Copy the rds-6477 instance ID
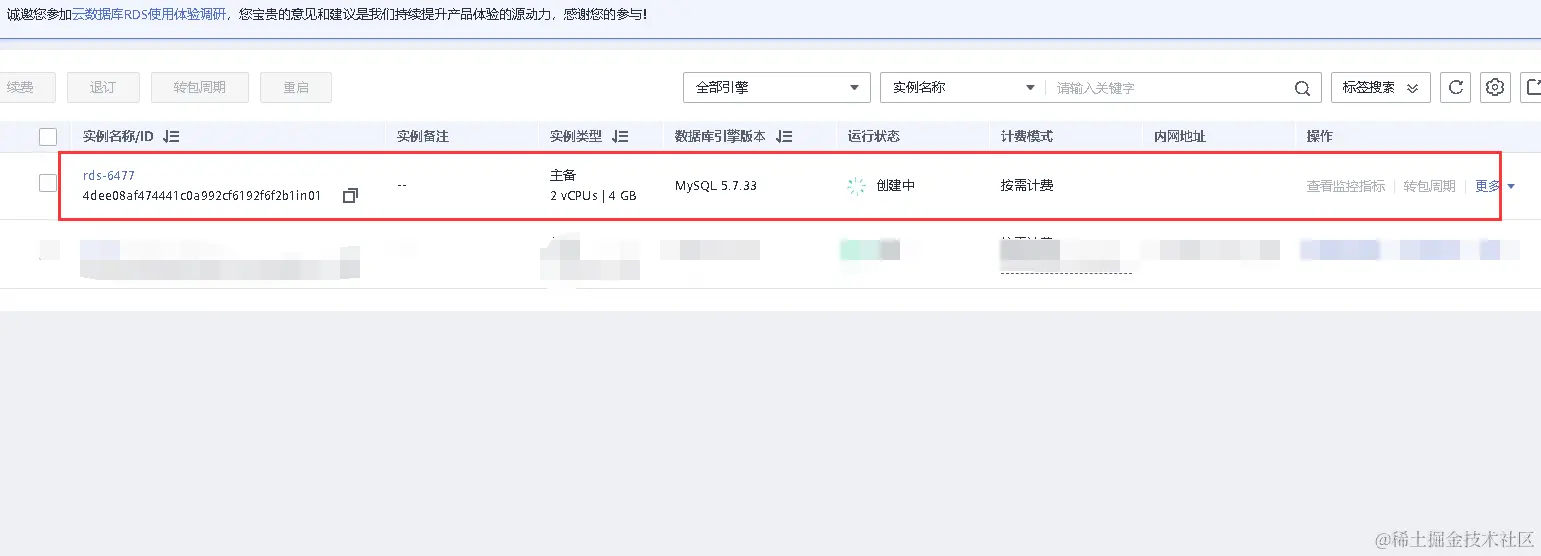The height and width of the screenshot is (556, 1541). click(350, 196)
